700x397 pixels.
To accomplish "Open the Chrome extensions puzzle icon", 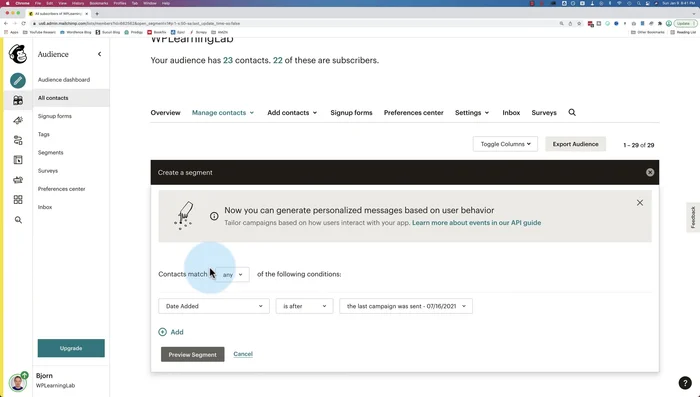I will (x=660, y=23).
